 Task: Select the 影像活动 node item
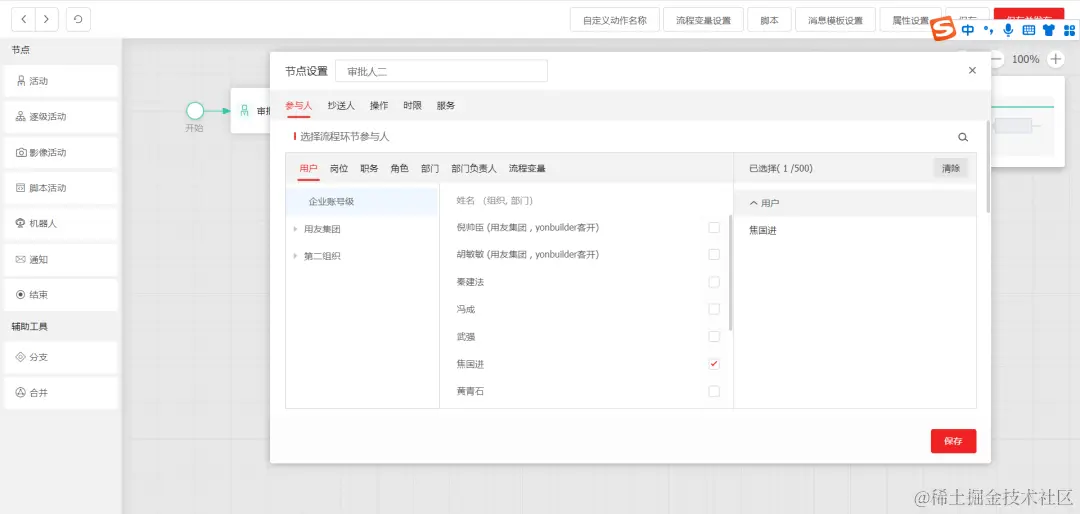[x=61, y=152]
